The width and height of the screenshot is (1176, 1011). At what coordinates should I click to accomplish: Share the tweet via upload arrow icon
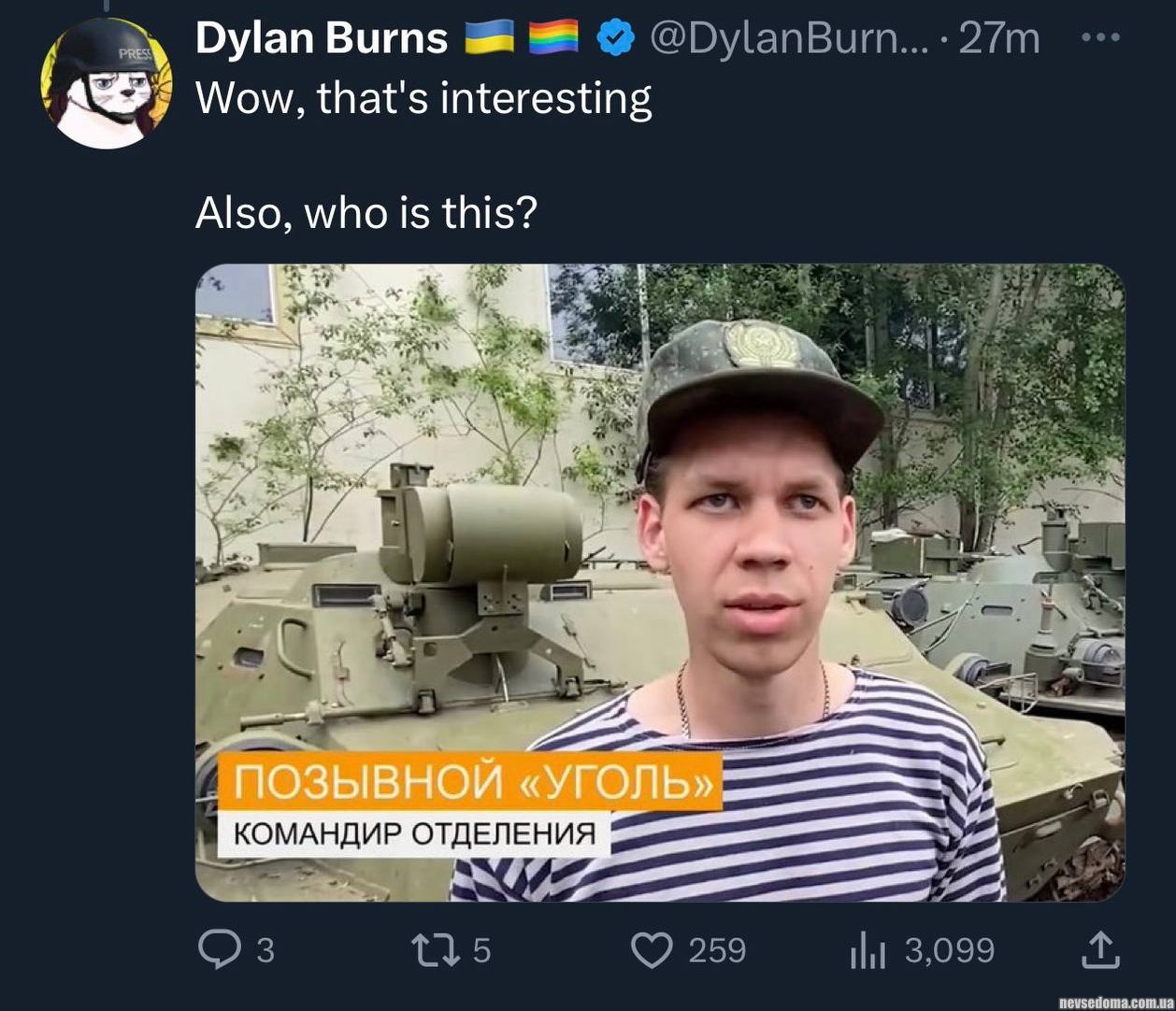click(1099, 950)
